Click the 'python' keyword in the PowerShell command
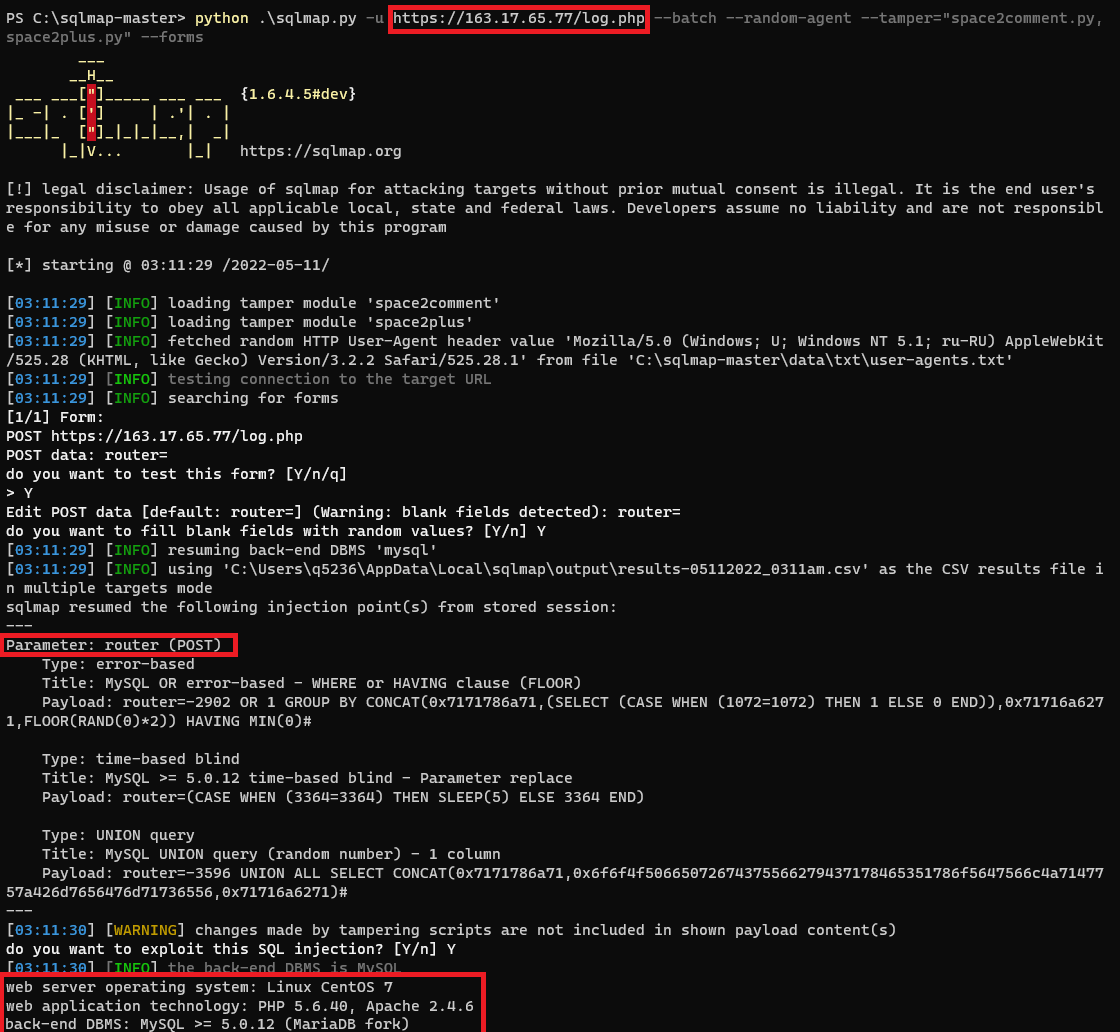1120x1032 pixels. (x=221, y=18)
